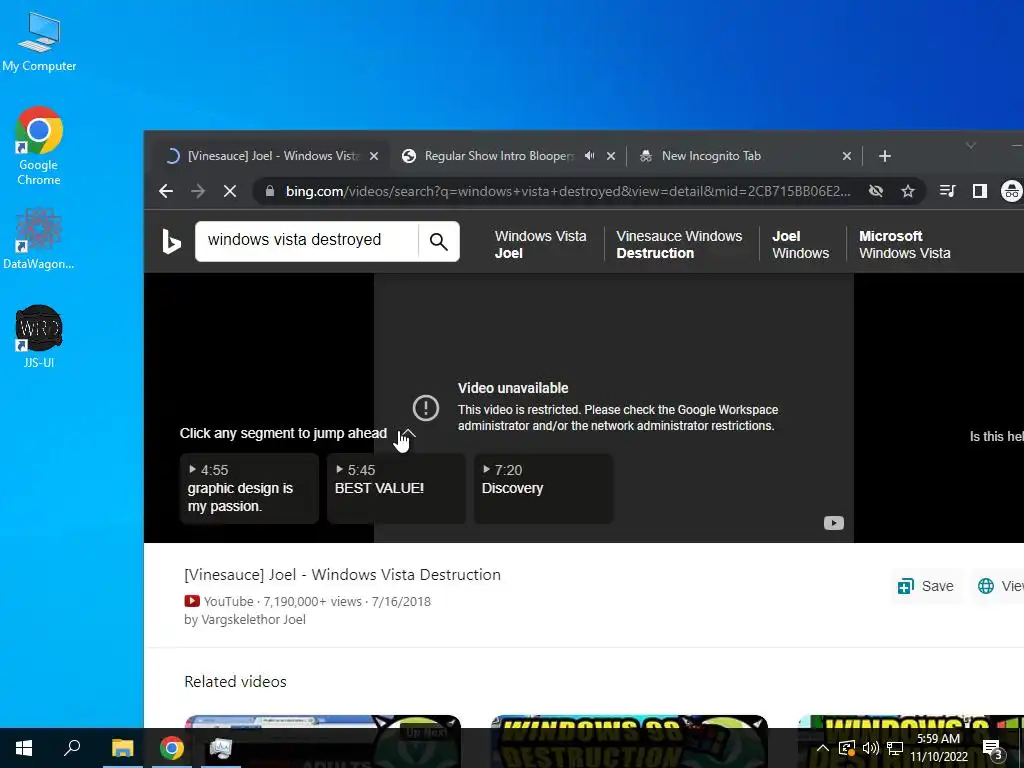Select Vinesauce Windows Destruction suggestion

coord(679,245)
